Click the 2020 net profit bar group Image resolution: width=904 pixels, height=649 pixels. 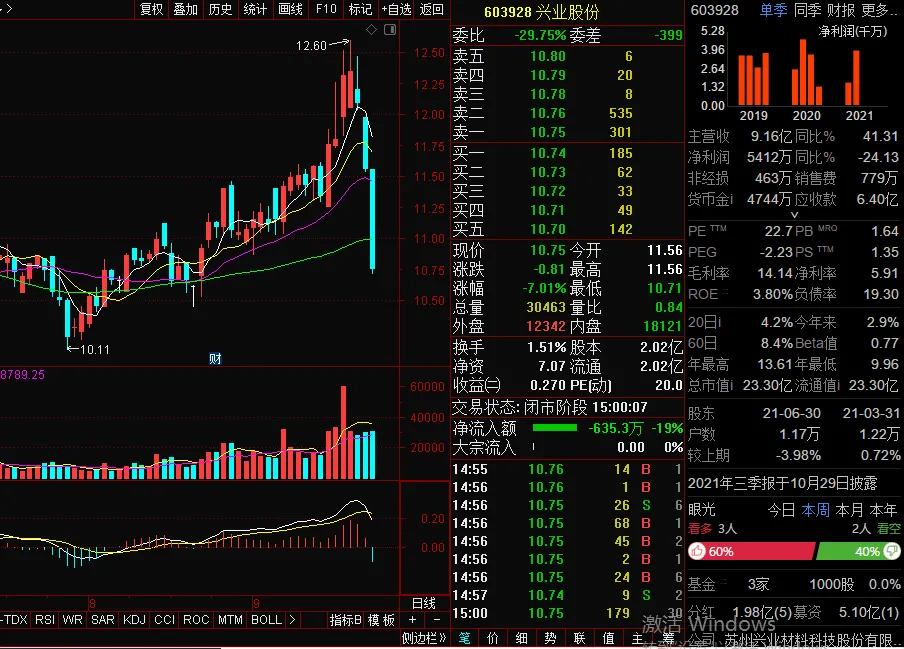807,72
